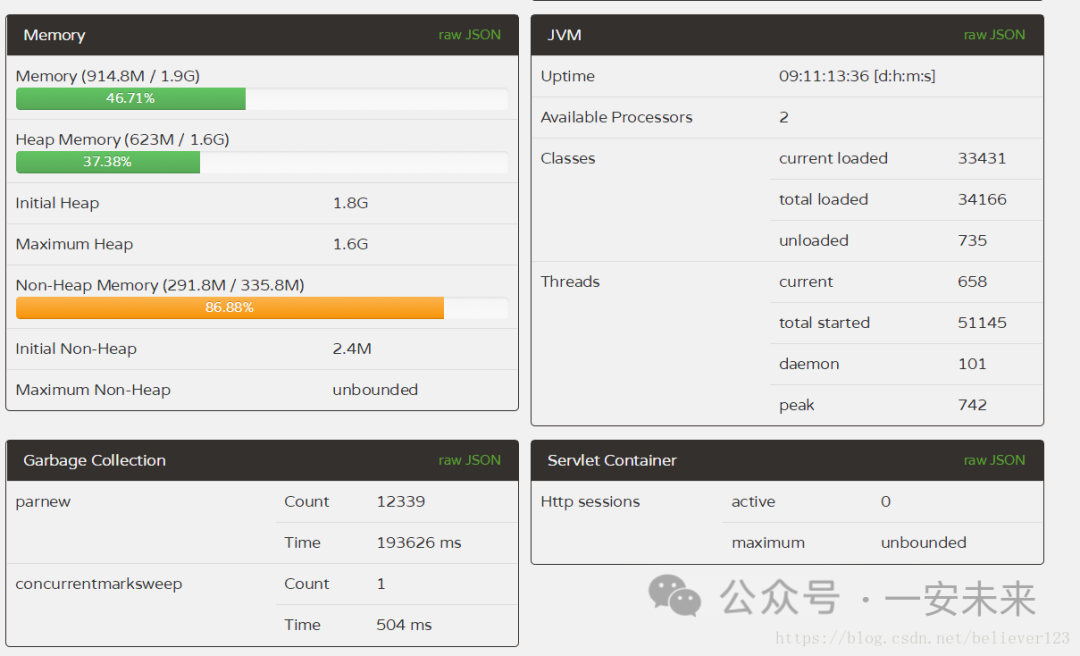
Task: Select concurrentmarksweep time 504 ms
Action: coord(404,625)
